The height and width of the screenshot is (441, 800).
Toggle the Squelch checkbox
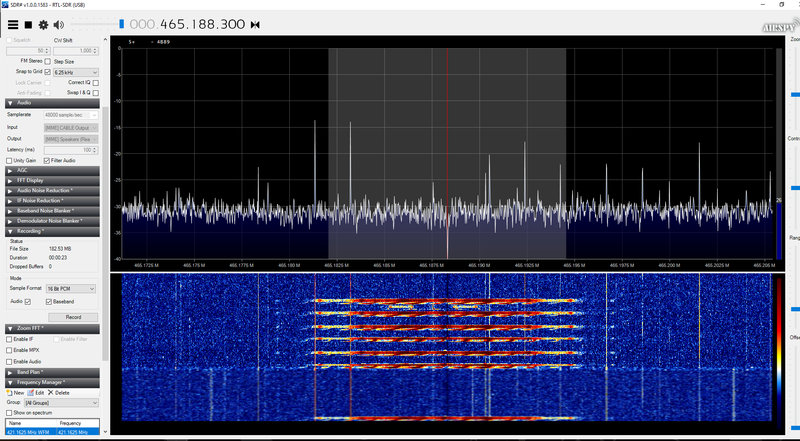[9, 40]
